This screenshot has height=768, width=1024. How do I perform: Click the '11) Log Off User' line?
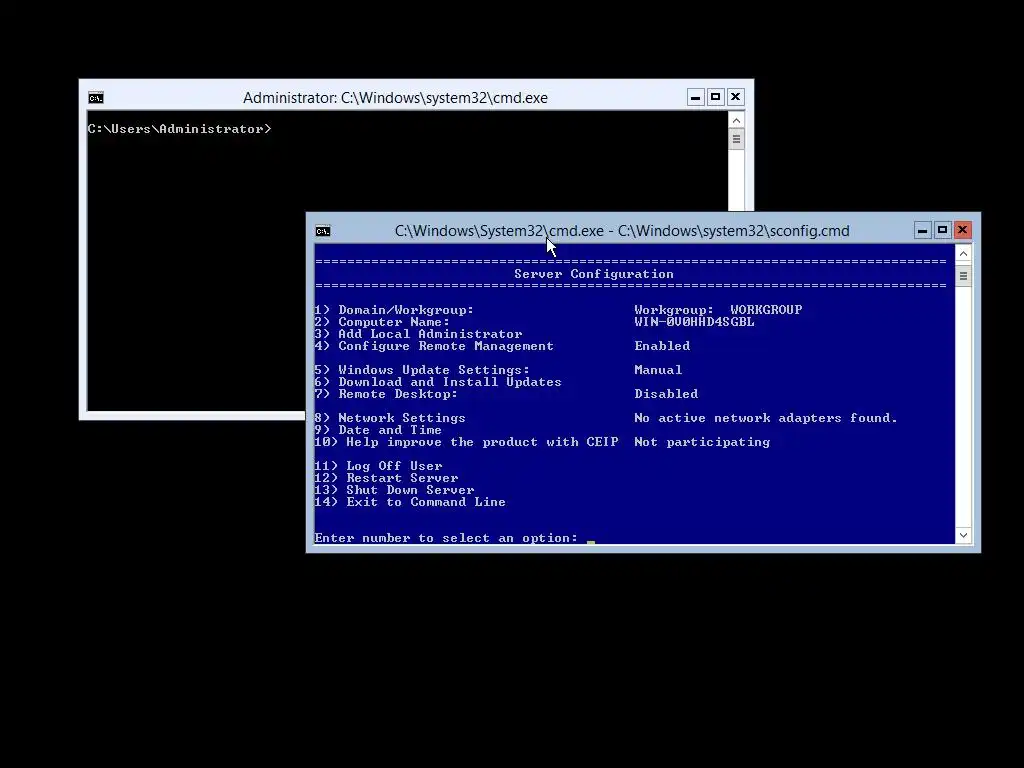[378, 466]
